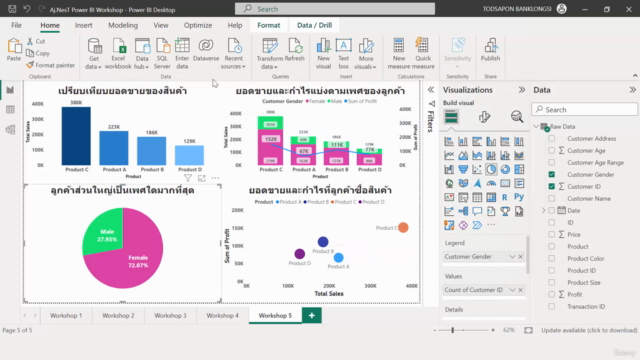
Task: Open Excel workbook data source
Action: click(x=118, y=53)
